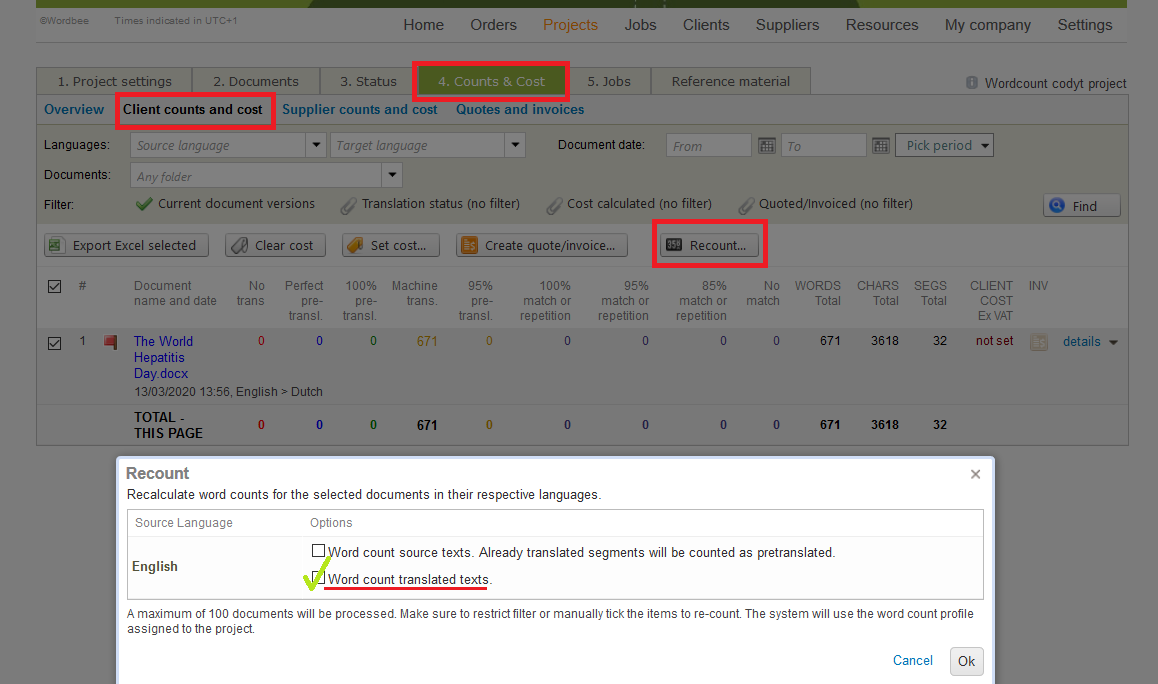The image size is (1158, 684).
Task: Close the Recount dialog with X
Action: tap(975, 474)
